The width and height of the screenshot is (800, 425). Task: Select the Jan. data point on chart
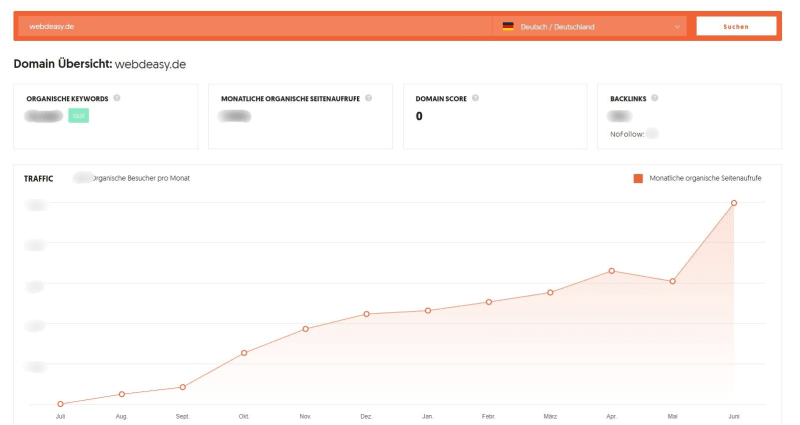point(428,310)
